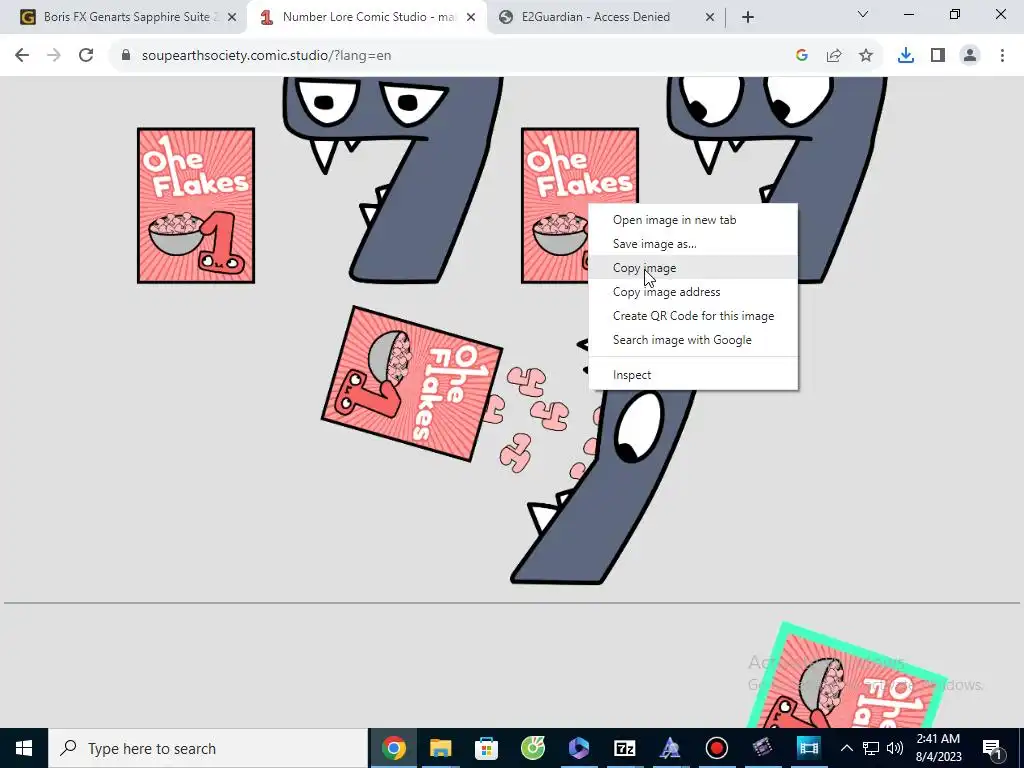Open Chrome from the taskbar
The height and width of the screenshot is (768, 1024).
tap(393, 748)
